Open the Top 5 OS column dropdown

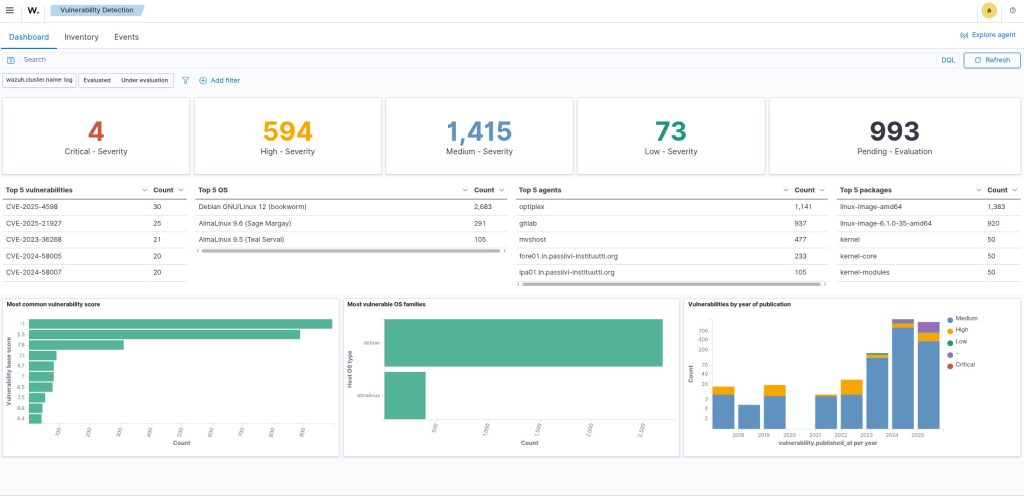click(465, 189)
